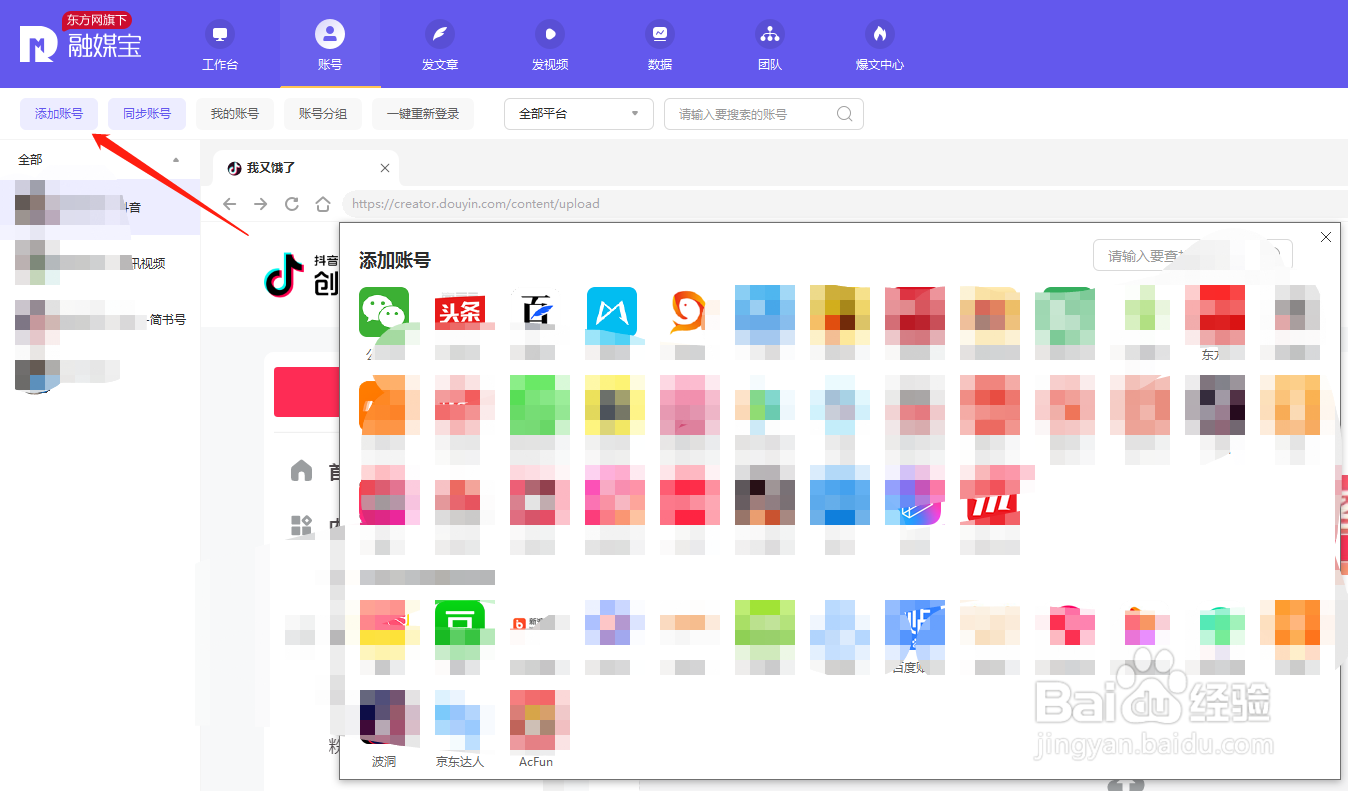Click the Douyin logo on creator page
The height and width of the screenshot is (791, 1348).
tap(284, 276)
